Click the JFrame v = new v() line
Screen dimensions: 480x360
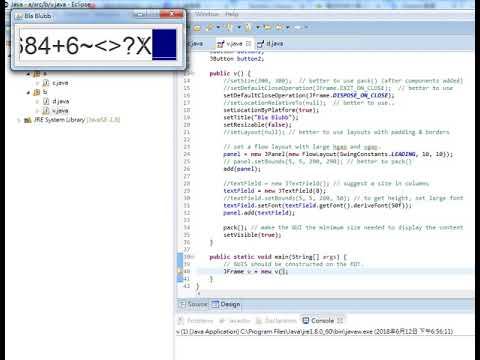(x=255, y=271)
